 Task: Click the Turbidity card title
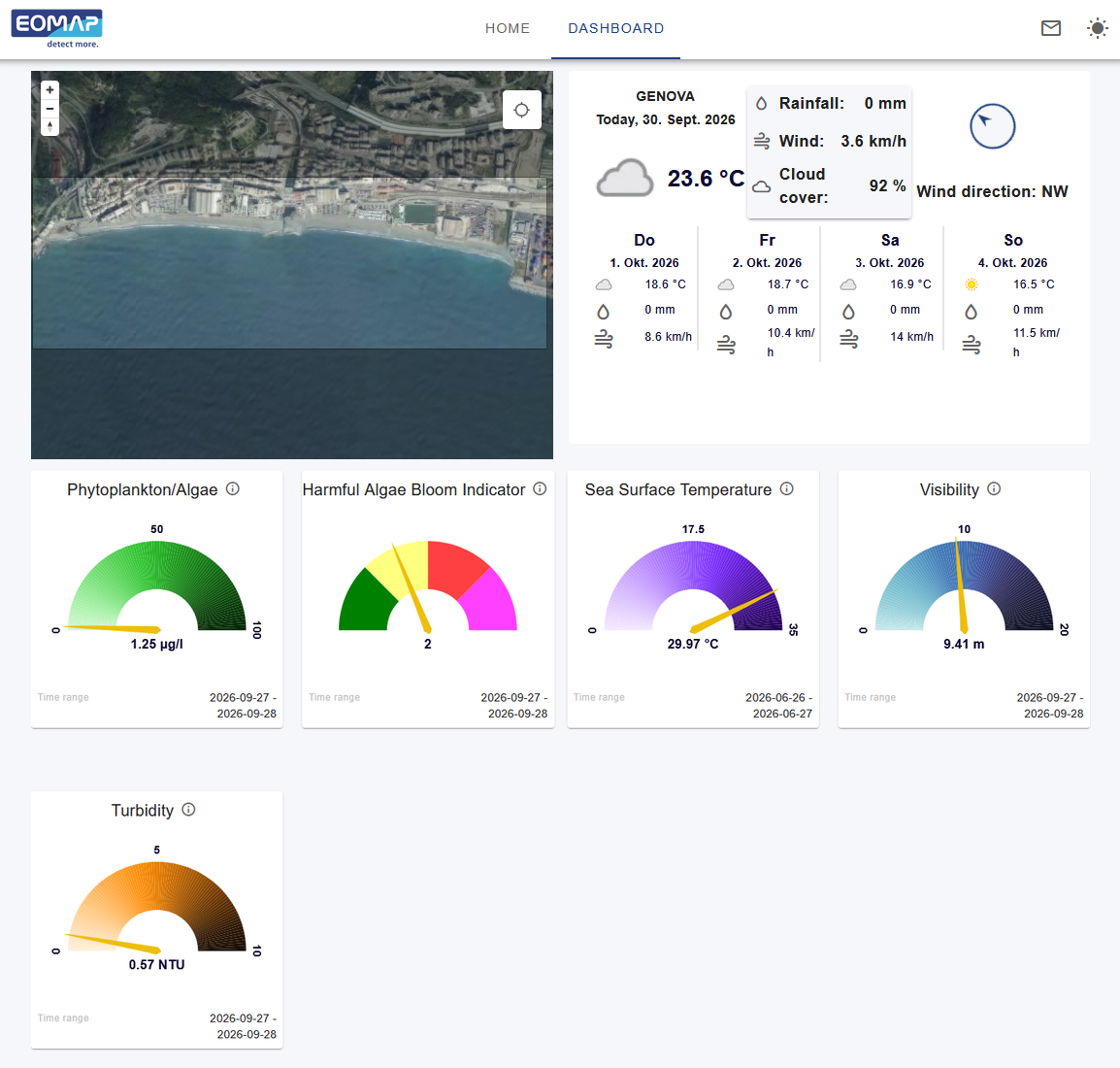pos(142,810)
